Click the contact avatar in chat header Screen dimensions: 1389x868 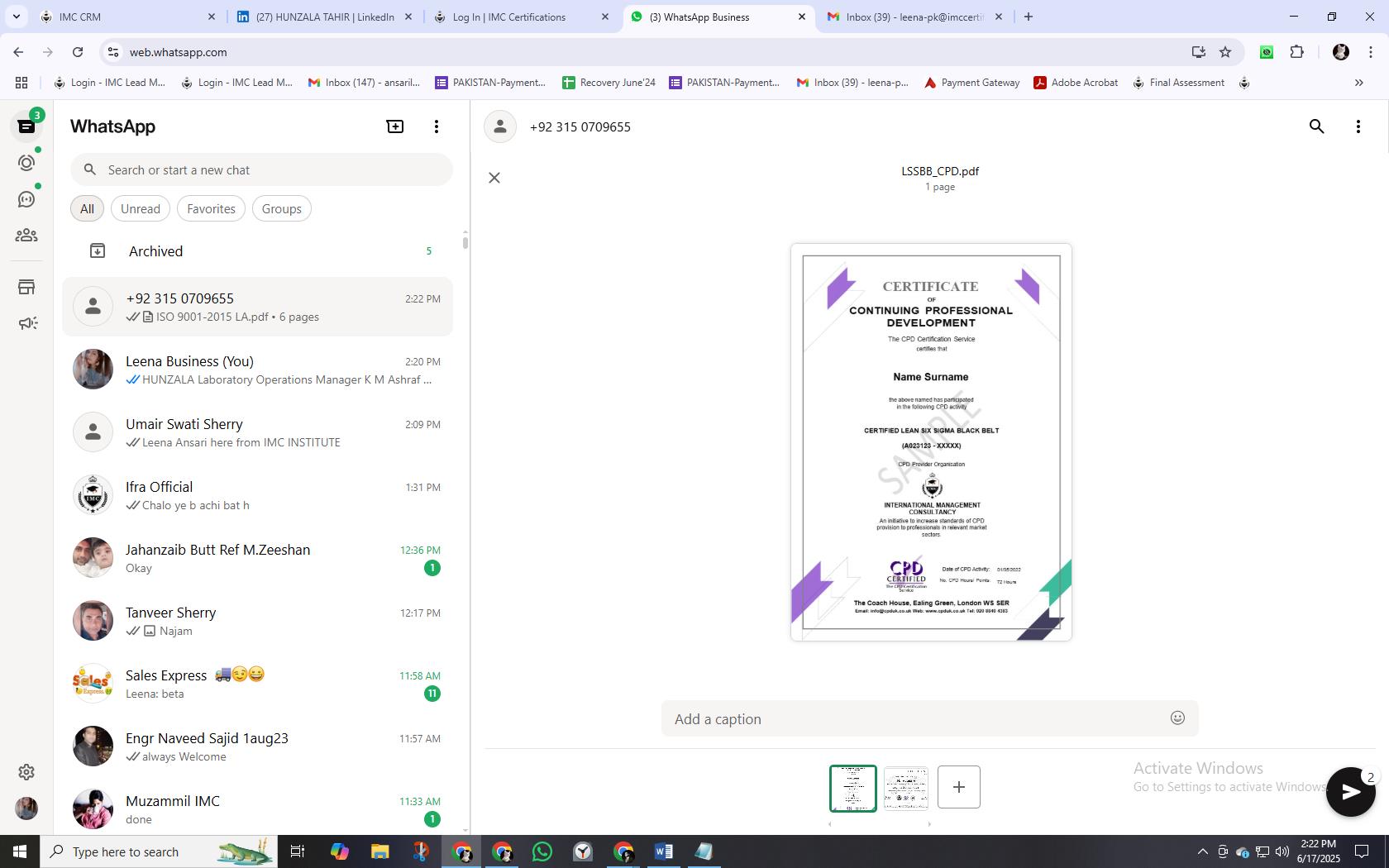(500, 126)
